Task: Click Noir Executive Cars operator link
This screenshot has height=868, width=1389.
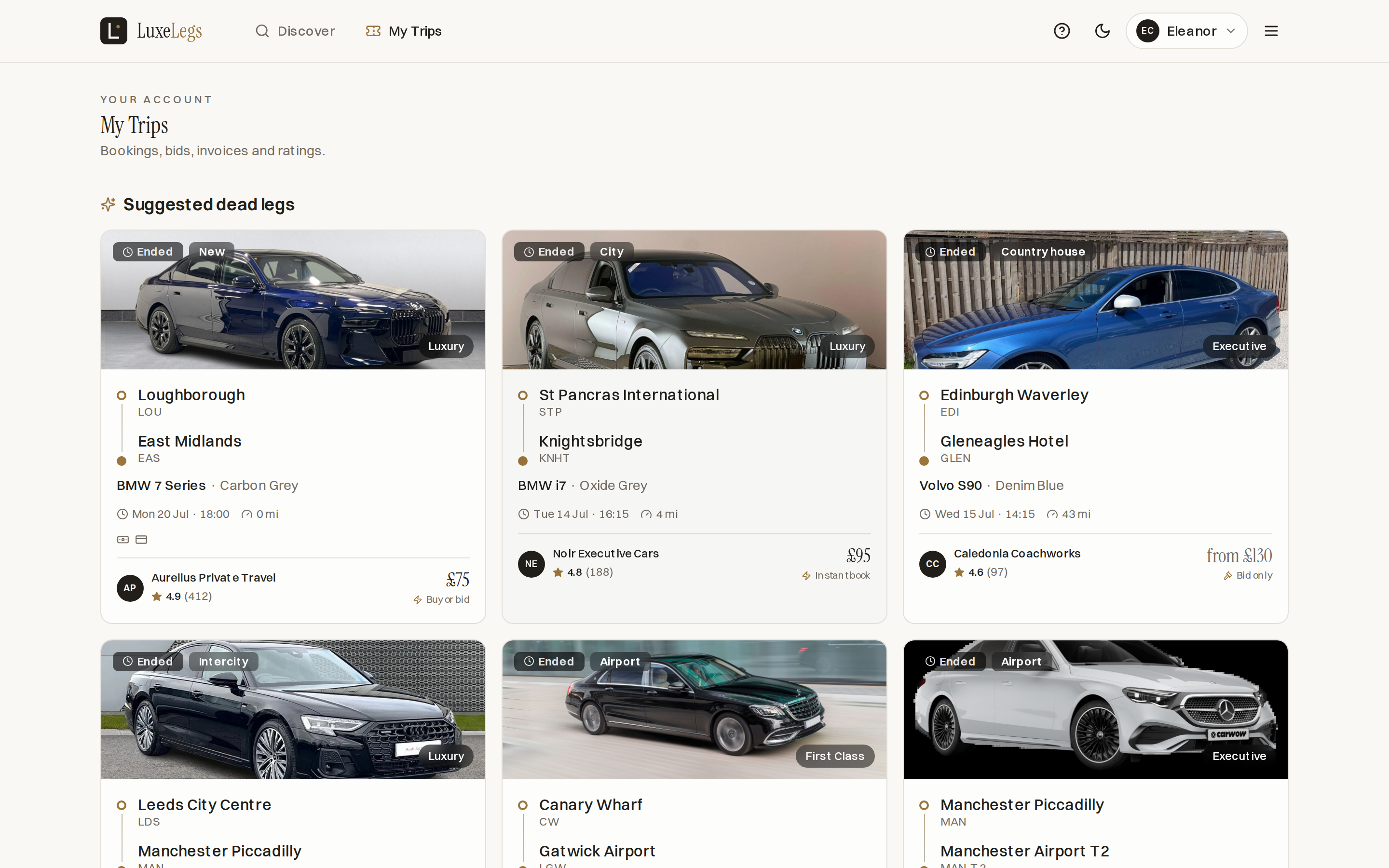Action: click(606, 554)
